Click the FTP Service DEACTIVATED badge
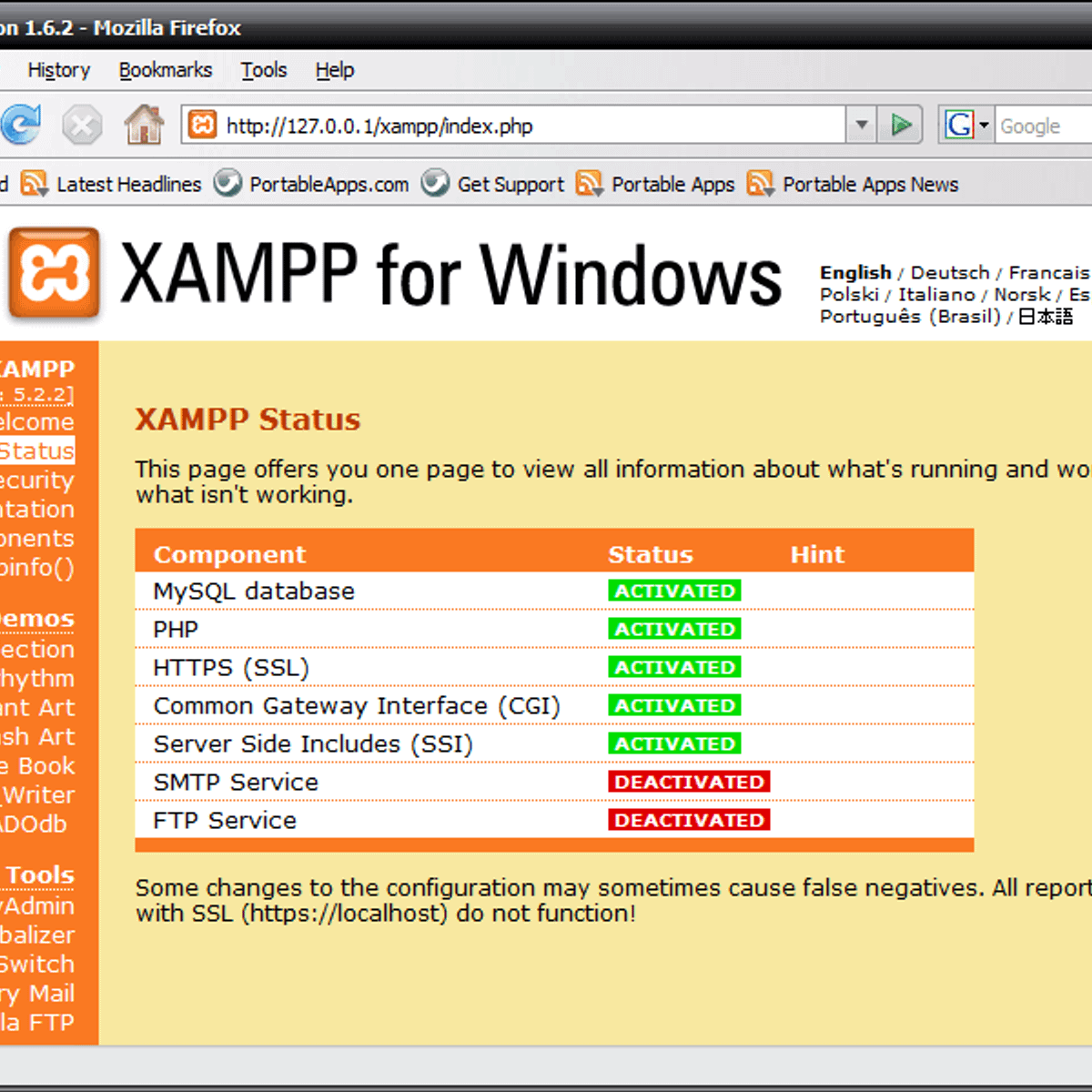This screenshot has width=1092, height=1092. click(x=689, y=820)
